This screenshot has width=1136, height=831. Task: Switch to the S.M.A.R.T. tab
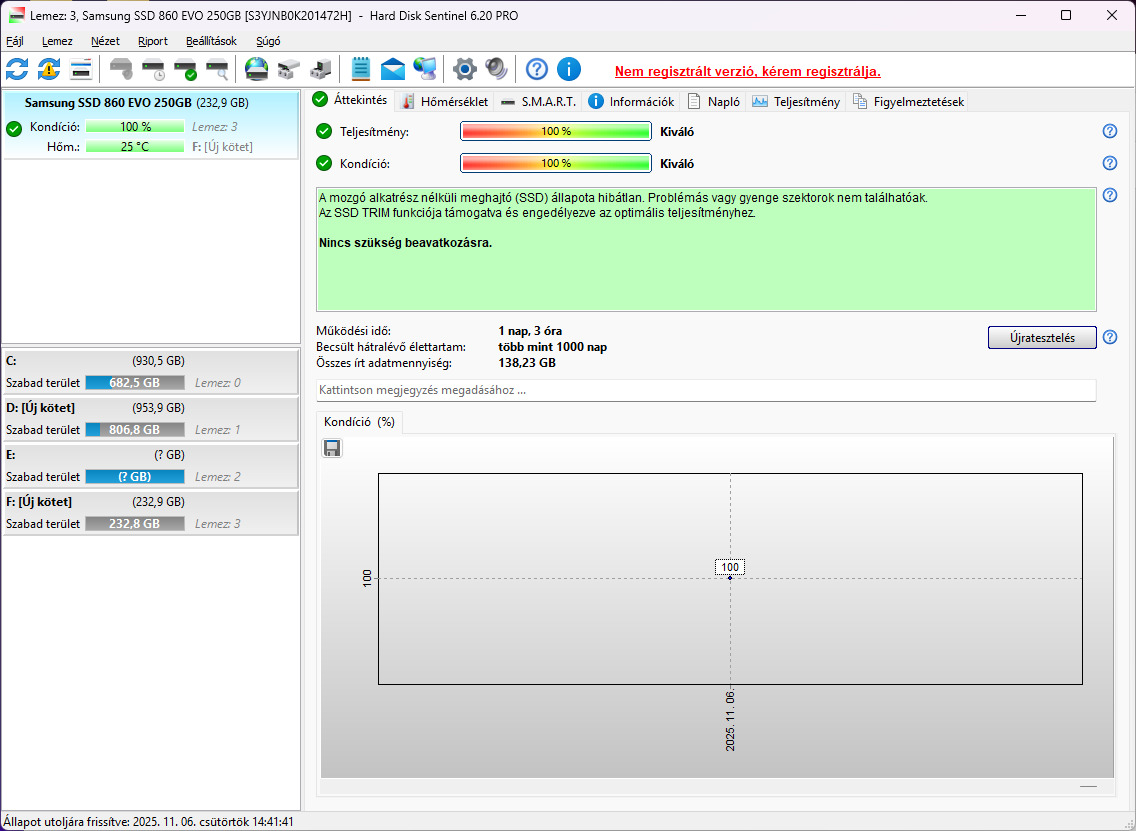[x=539, y=101]
